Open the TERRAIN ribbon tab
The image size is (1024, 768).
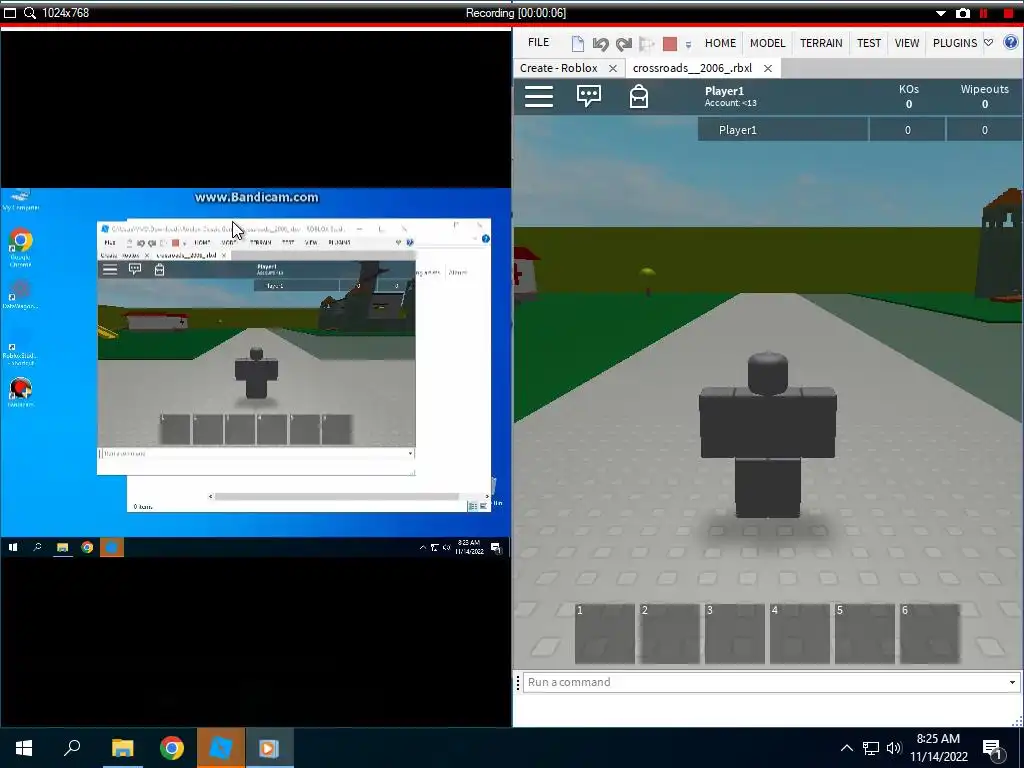click(821, 43)
